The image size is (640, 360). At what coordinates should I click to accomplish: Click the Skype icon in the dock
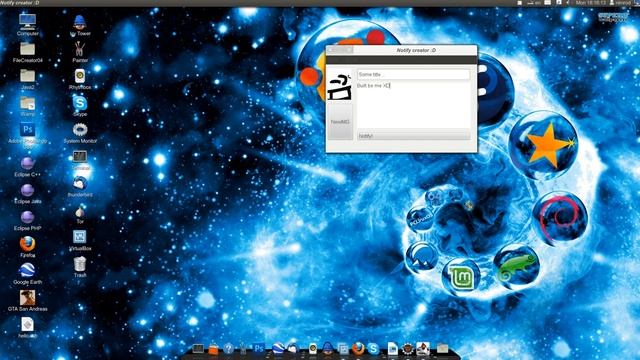[x=373, y=349]
